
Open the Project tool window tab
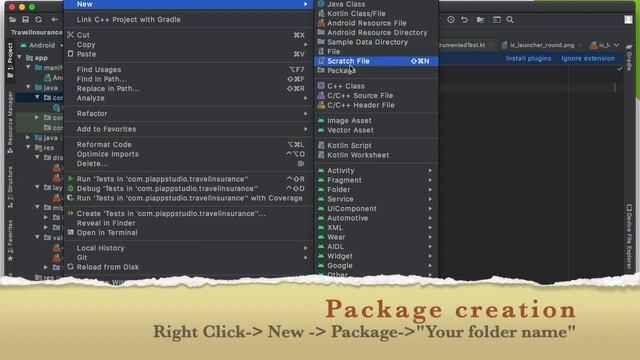pyautogui.click(x=10, y=60)
